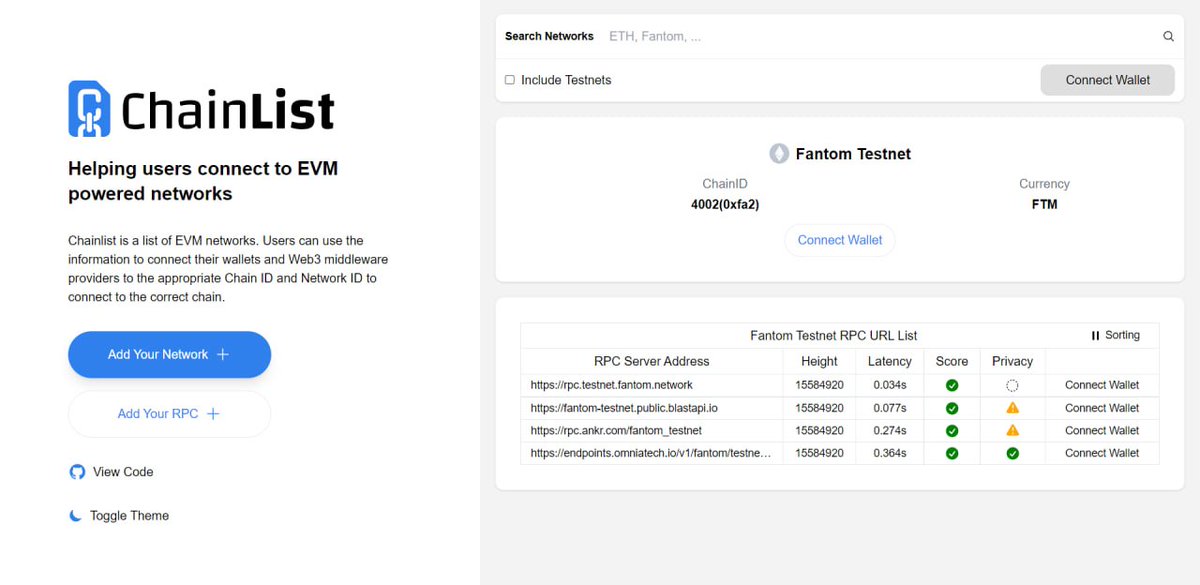Click privacy warning icon for blastapi.io row
This screenshot has height=585, width=1200.
pyautogui.click(x=1012, y=408)
